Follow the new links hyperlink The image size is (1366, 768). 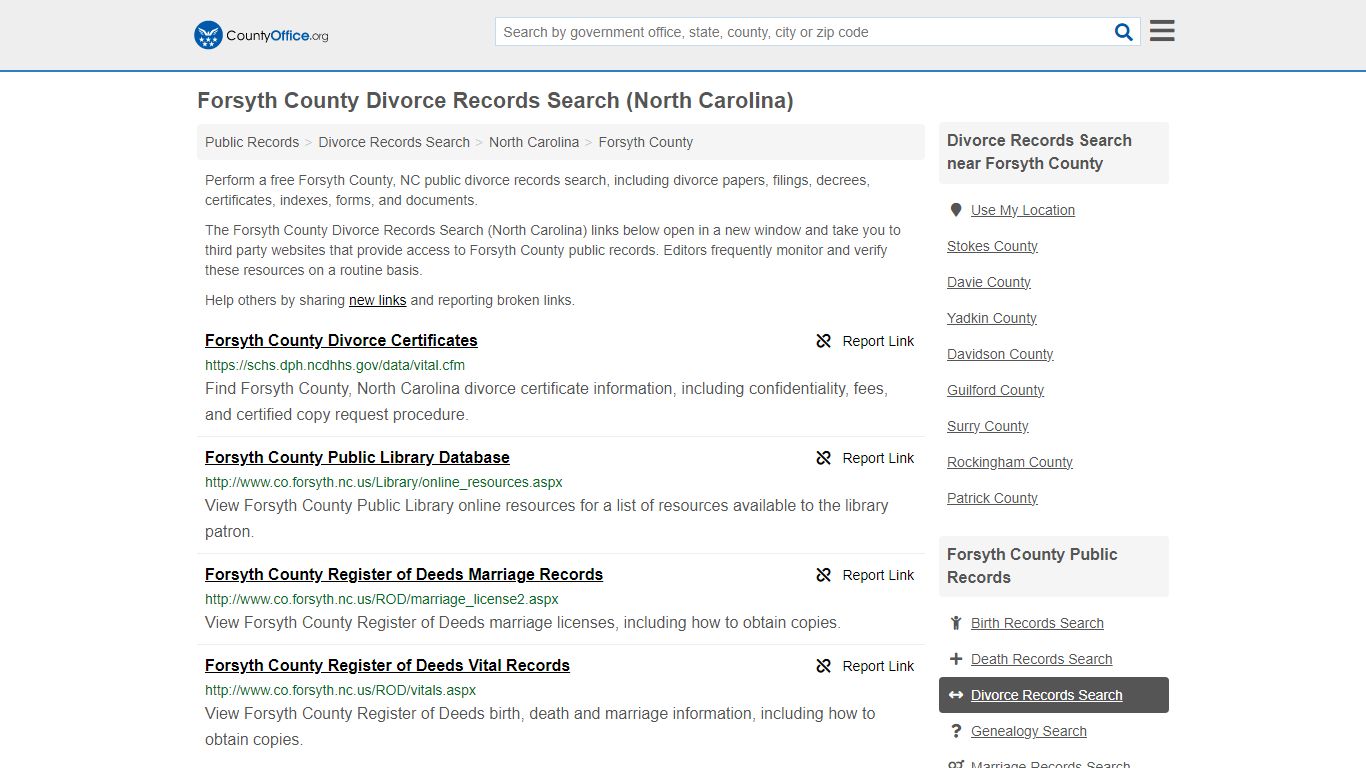click(377, 300)
